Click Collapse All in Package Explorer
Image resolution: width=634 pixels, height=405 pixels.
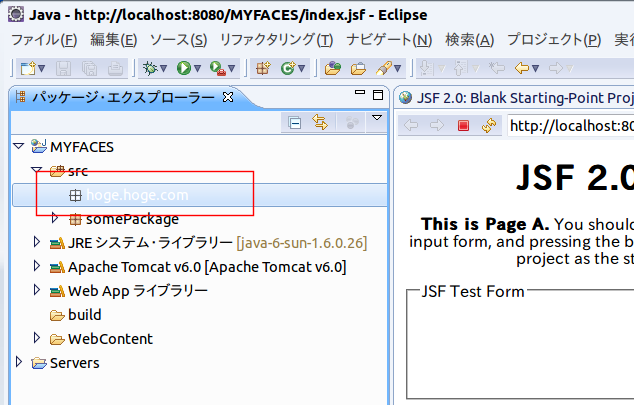click(294, 122)
